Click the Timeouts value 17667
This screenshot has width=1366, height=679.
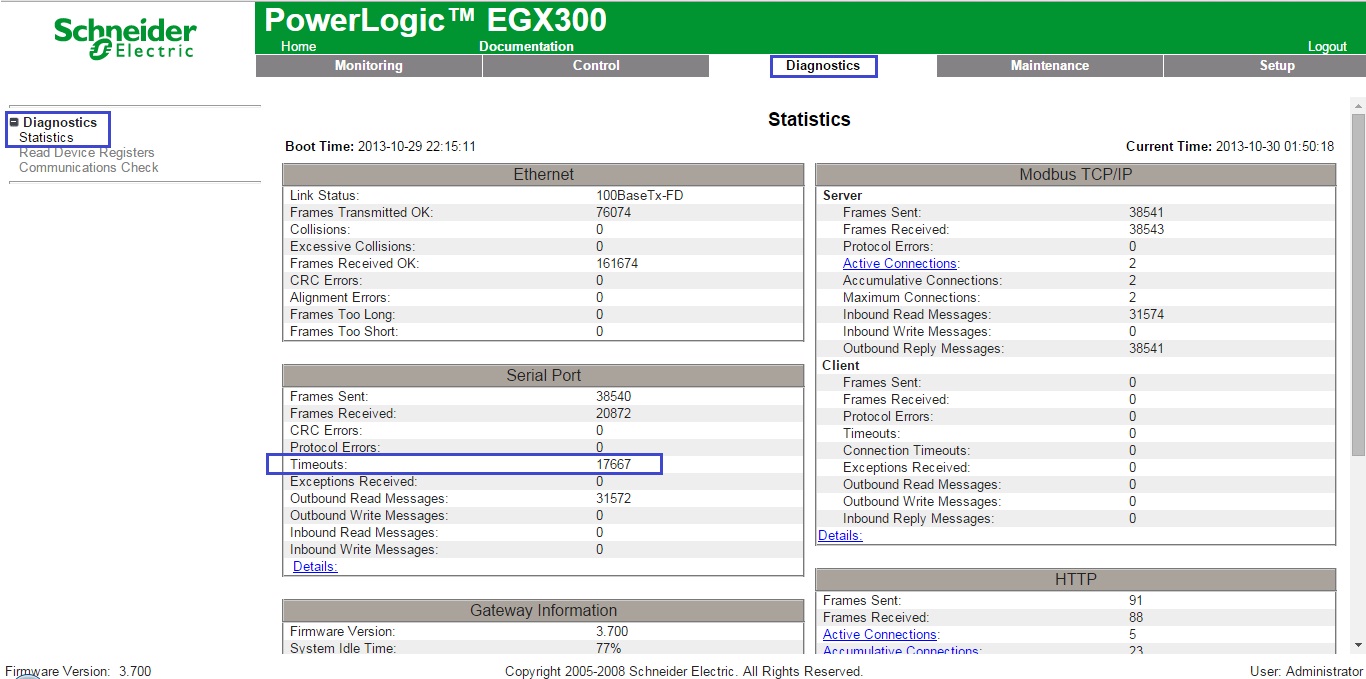click(x=613, y=465)
